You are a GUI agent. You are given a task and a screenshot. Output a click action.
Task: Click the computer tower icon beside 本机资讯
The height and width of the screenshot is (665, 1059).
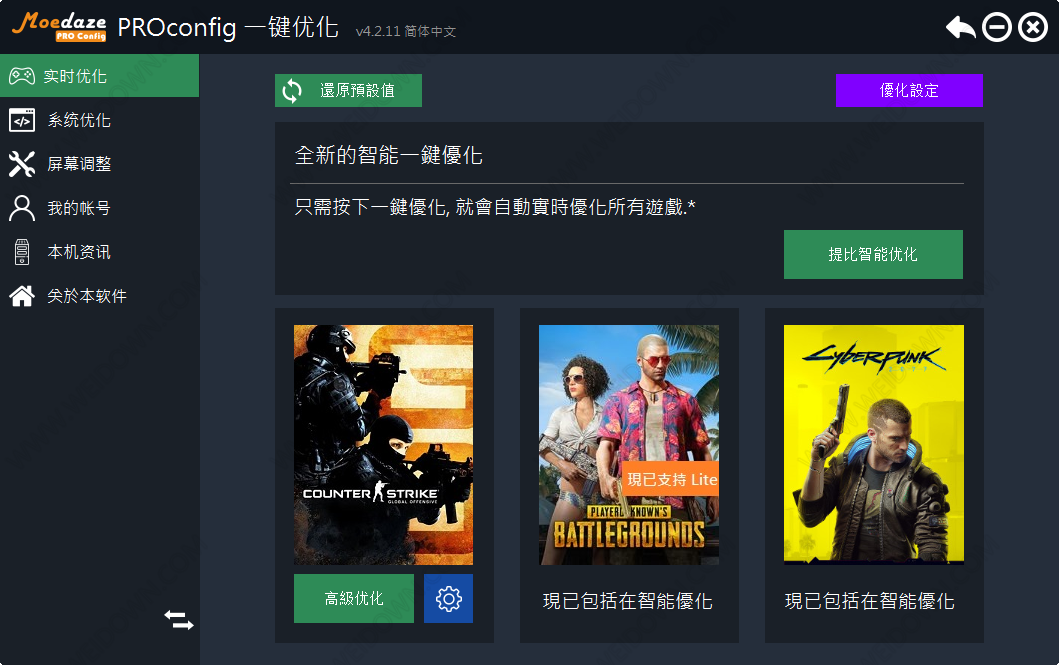pos(22,252)
